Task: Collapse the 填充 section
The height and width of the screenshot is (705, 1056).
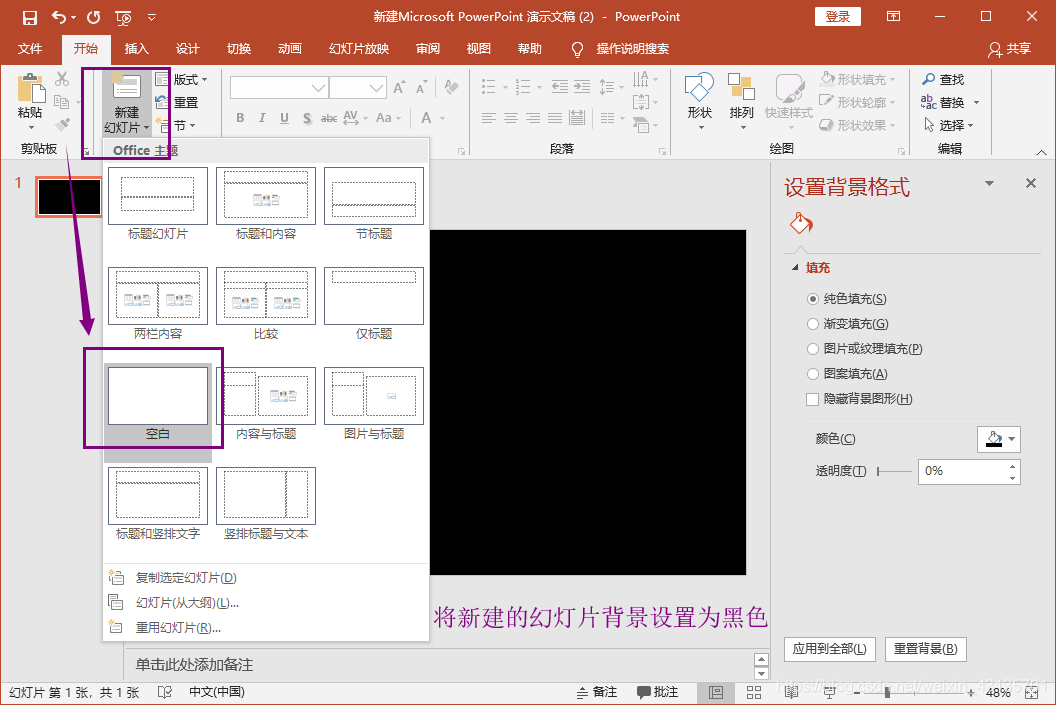Action: [795, 267]
